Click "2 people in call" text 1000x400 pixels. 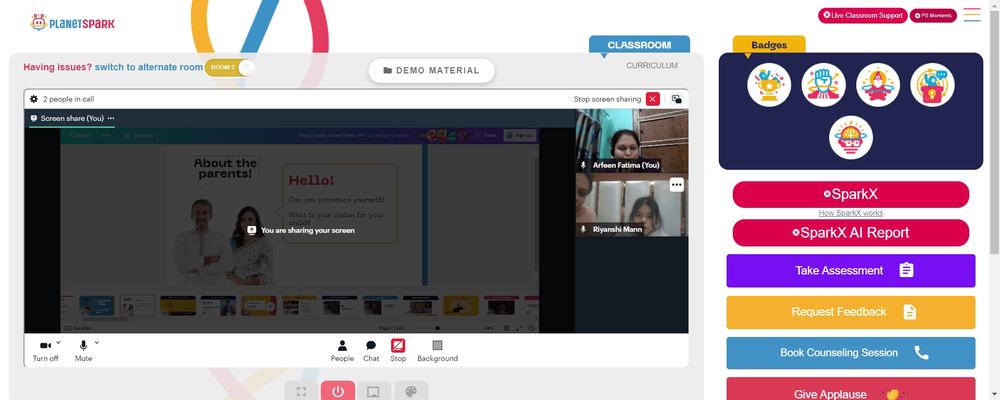click(x=69, y=99)
